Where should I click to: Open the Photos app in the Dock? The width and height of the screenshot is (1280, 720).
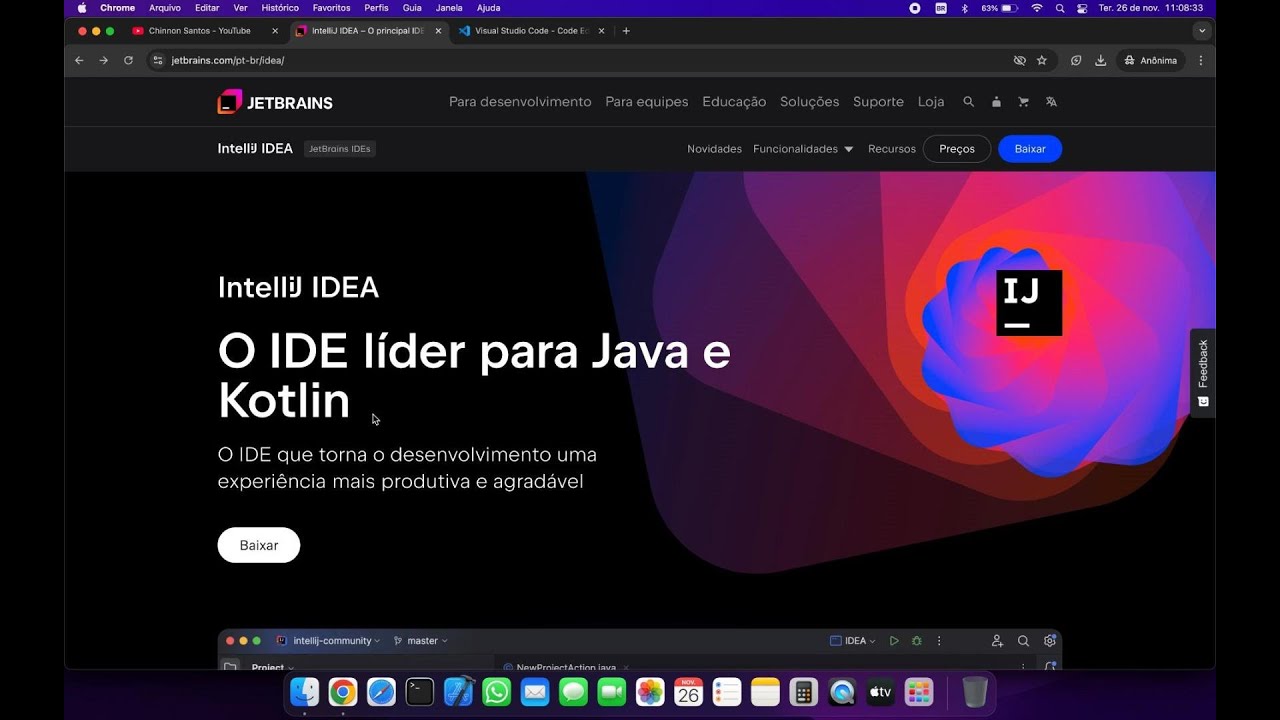[x=650, y=691]
